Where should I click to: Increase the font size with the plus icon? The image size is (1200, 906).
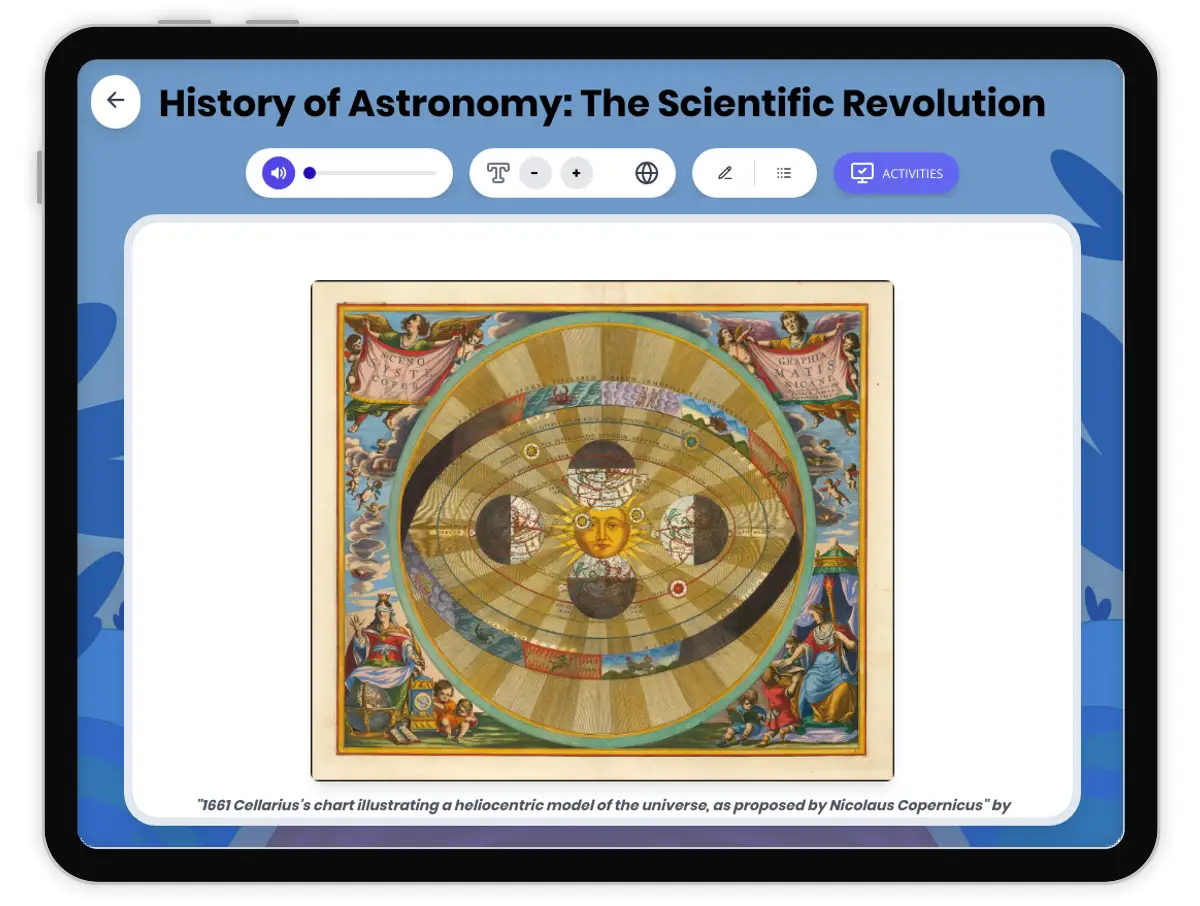coord(576,173)
